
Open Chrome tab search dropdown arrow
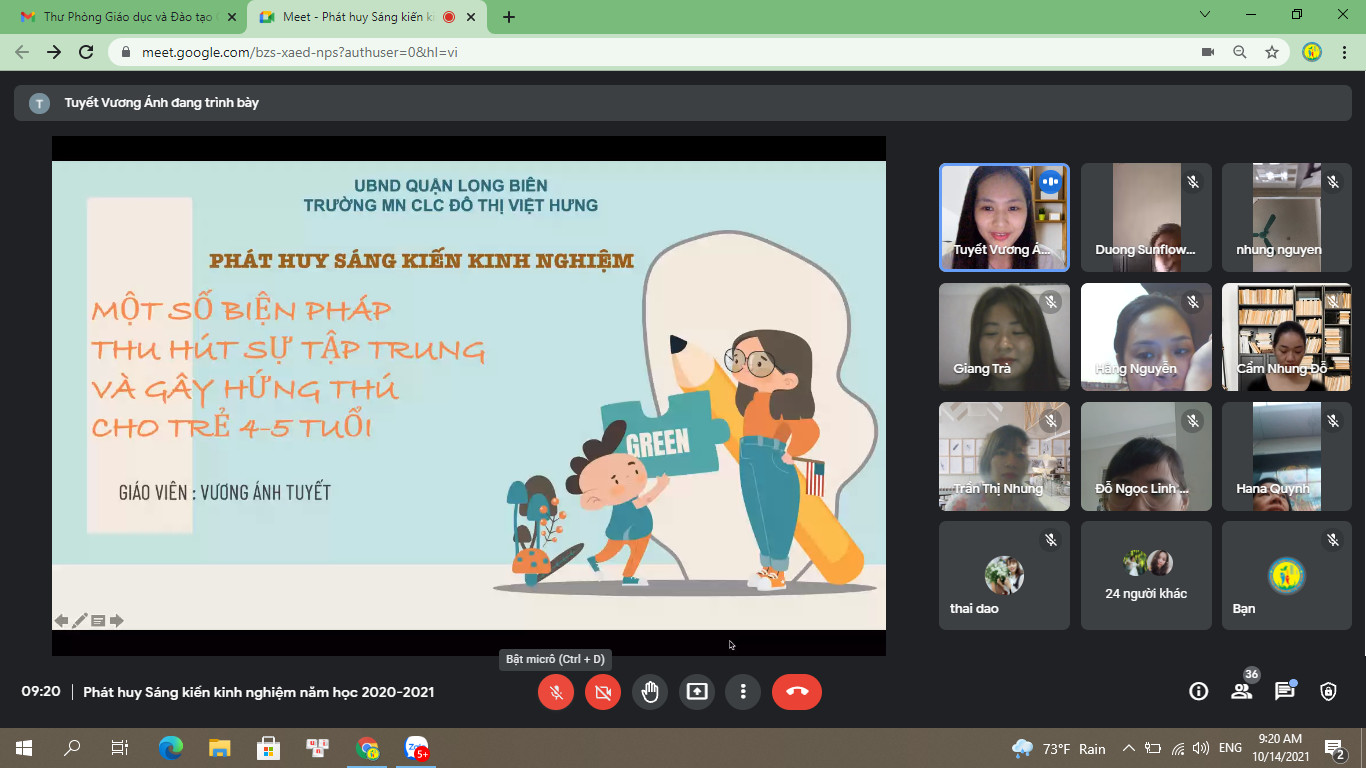pyautogui.click(x=1205, y=15)
